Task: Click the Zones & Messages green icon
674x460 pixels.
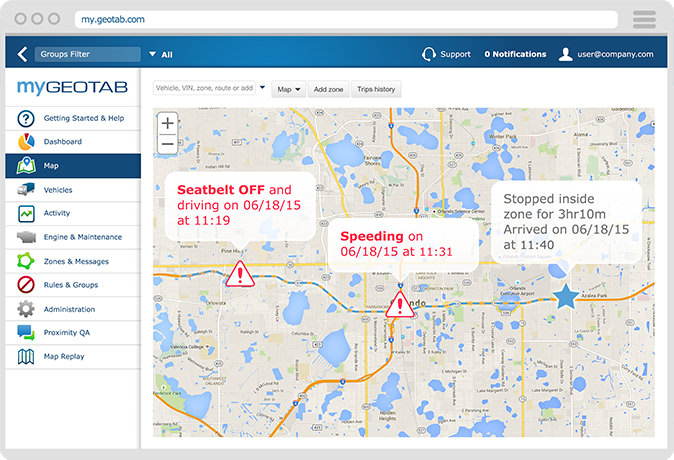Action: pyautogui.click(x=26, y=261)
